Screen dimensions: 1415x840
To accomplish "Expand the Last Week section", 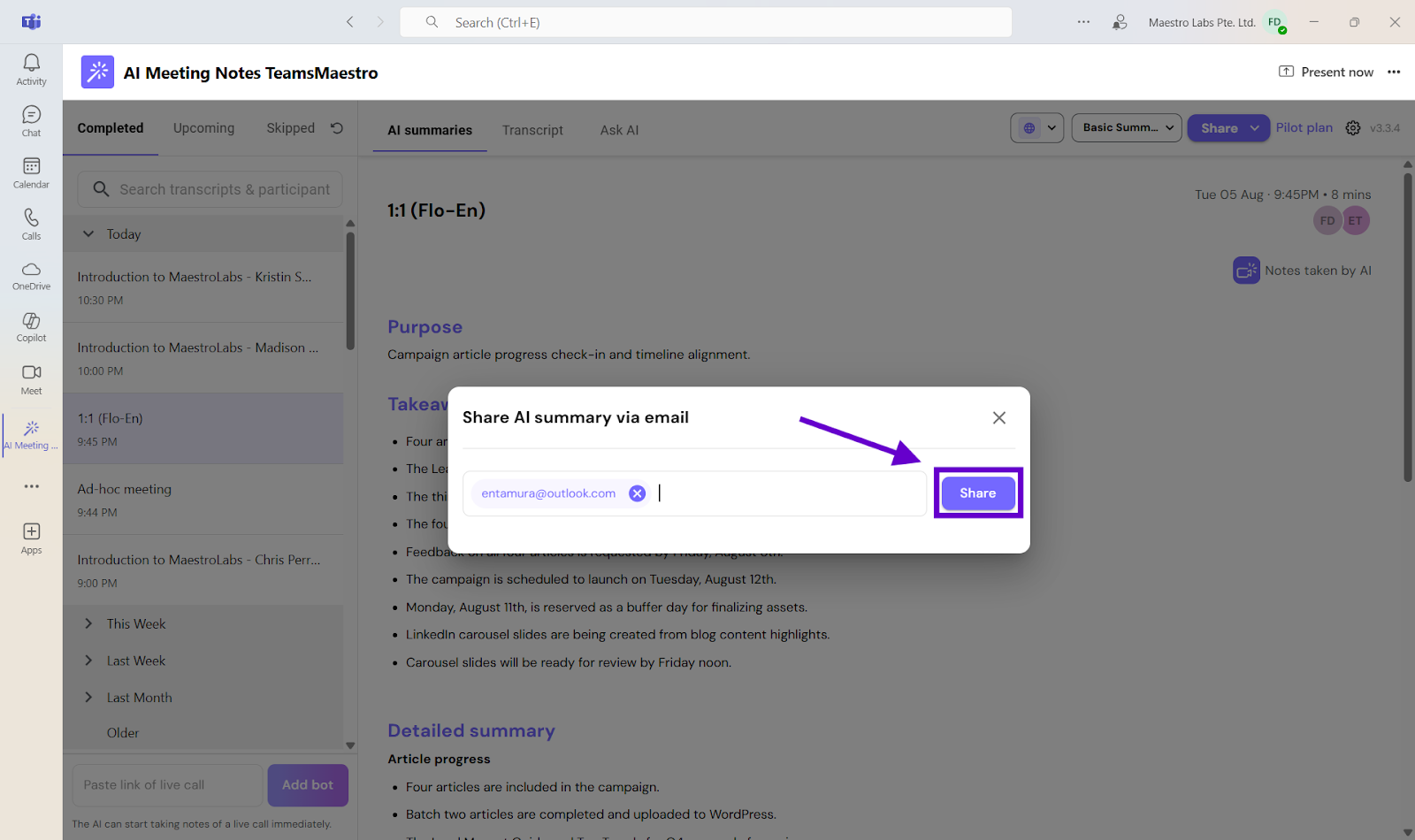I will click(x=88, y=661).
